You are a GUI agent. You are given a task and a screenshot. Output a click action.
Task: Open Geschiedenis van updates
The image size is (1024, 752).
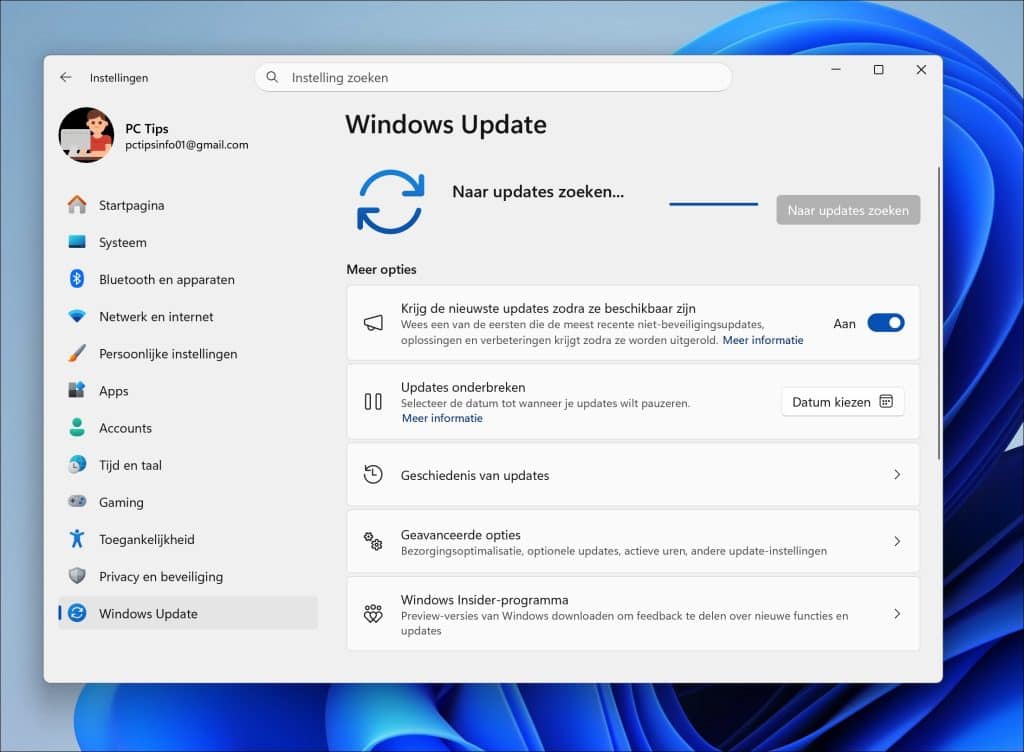coord(633,475)
